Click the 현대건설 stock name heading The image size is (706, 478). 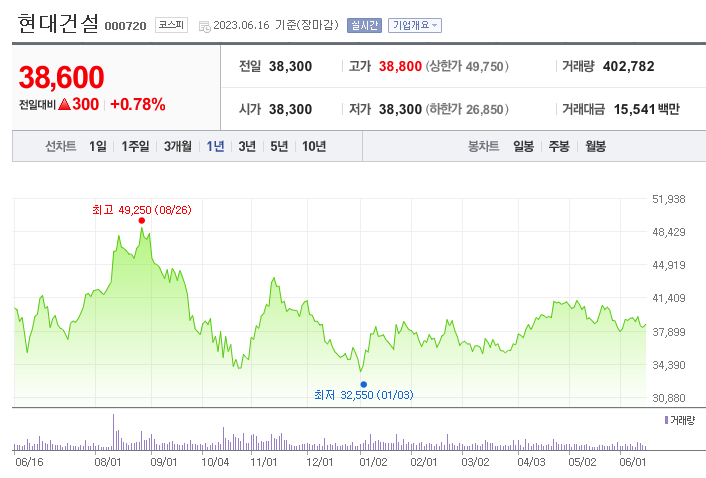pos(58,23)
